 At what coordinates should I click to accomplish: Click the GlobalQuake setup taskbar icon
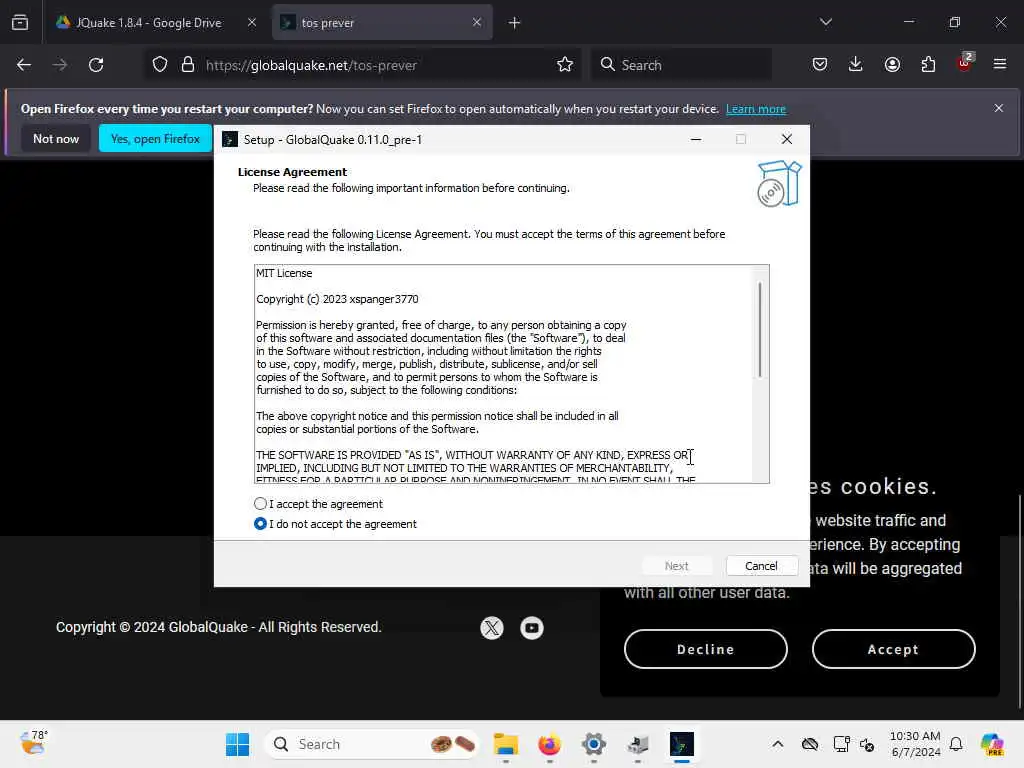pyautogui.click(x=681, y=744)
